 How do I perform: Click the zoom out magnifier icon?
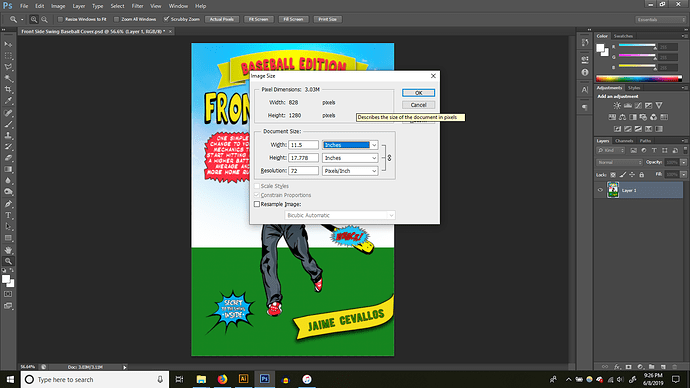[x=44, y=19]
